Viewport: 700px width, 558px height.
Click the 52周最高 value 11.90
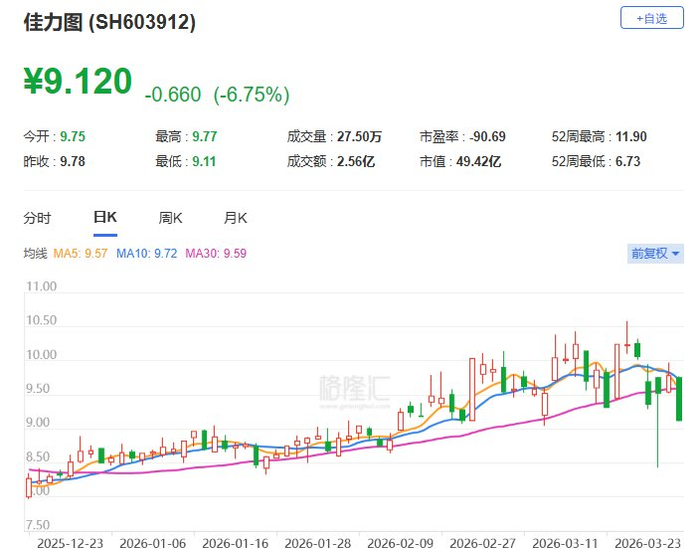(x=631, y=137)
